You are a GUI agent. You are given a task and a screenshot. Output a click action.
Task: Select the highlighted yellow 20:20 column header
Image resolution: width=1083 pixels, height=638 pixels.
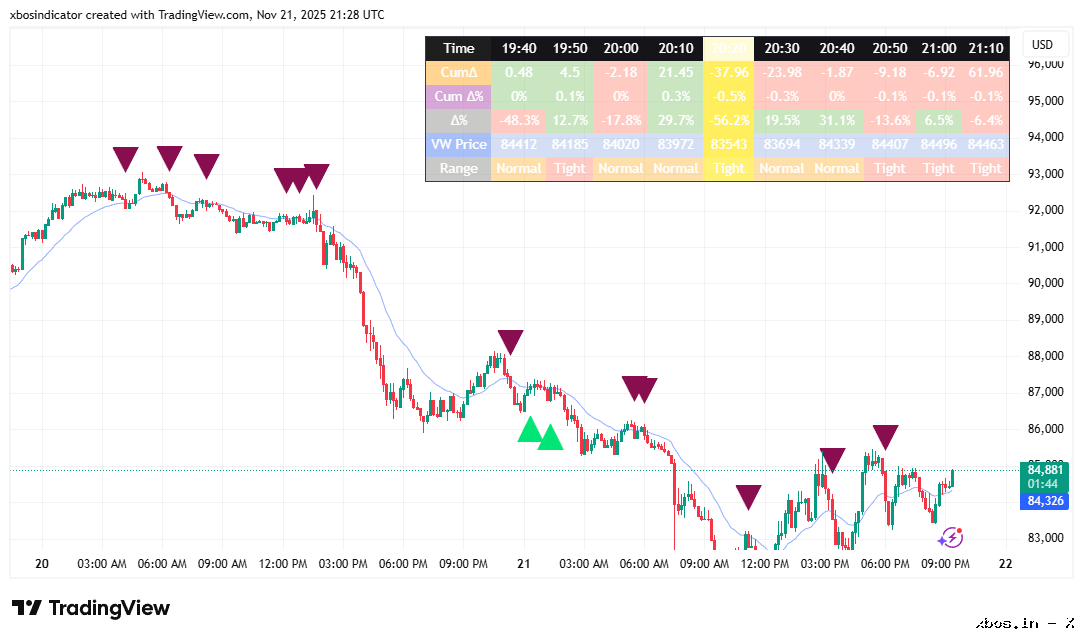point(729,48)
